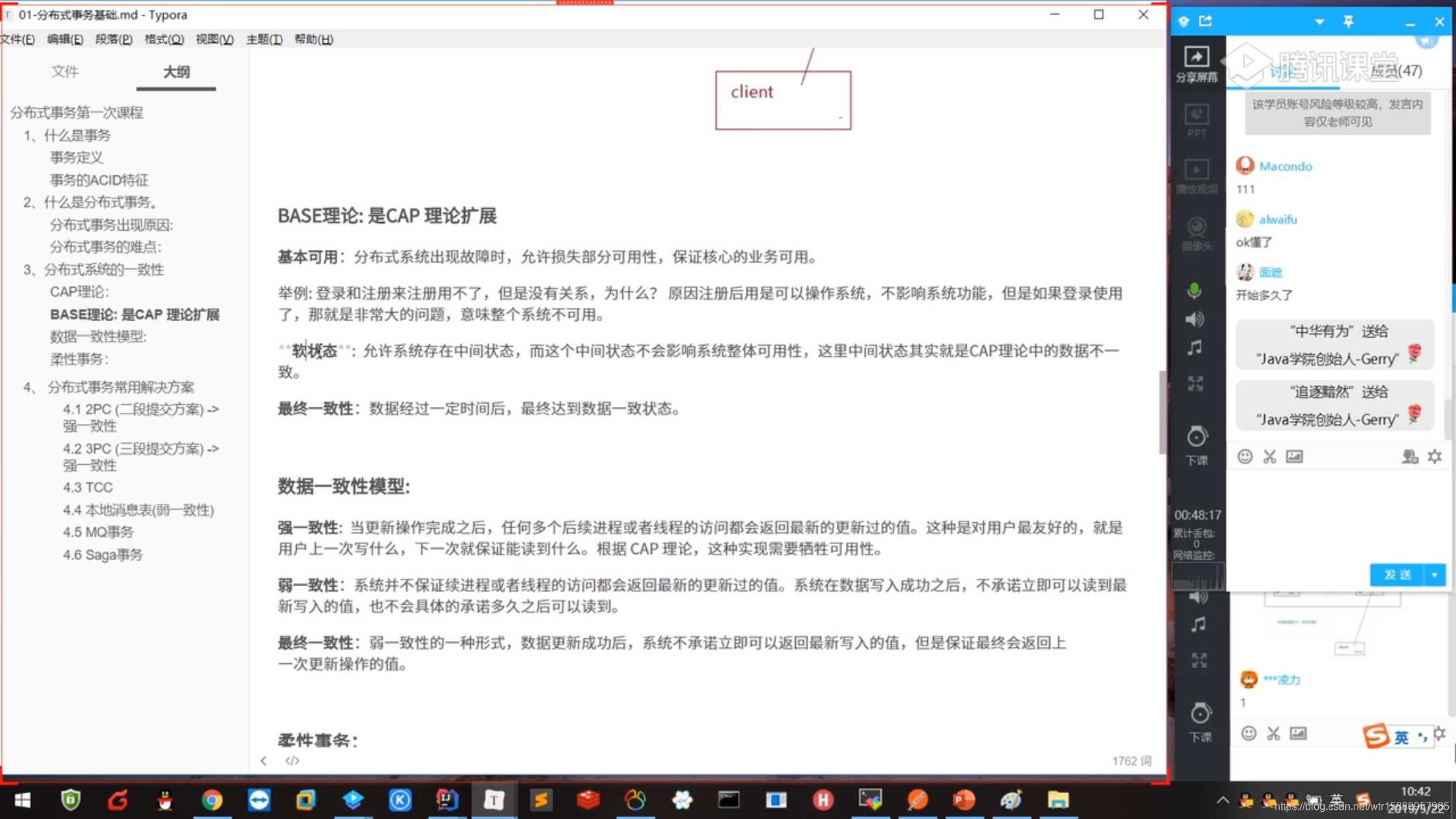Open the 主题(T) menu in Typora
1456x819 pixels.
point(264,40)
